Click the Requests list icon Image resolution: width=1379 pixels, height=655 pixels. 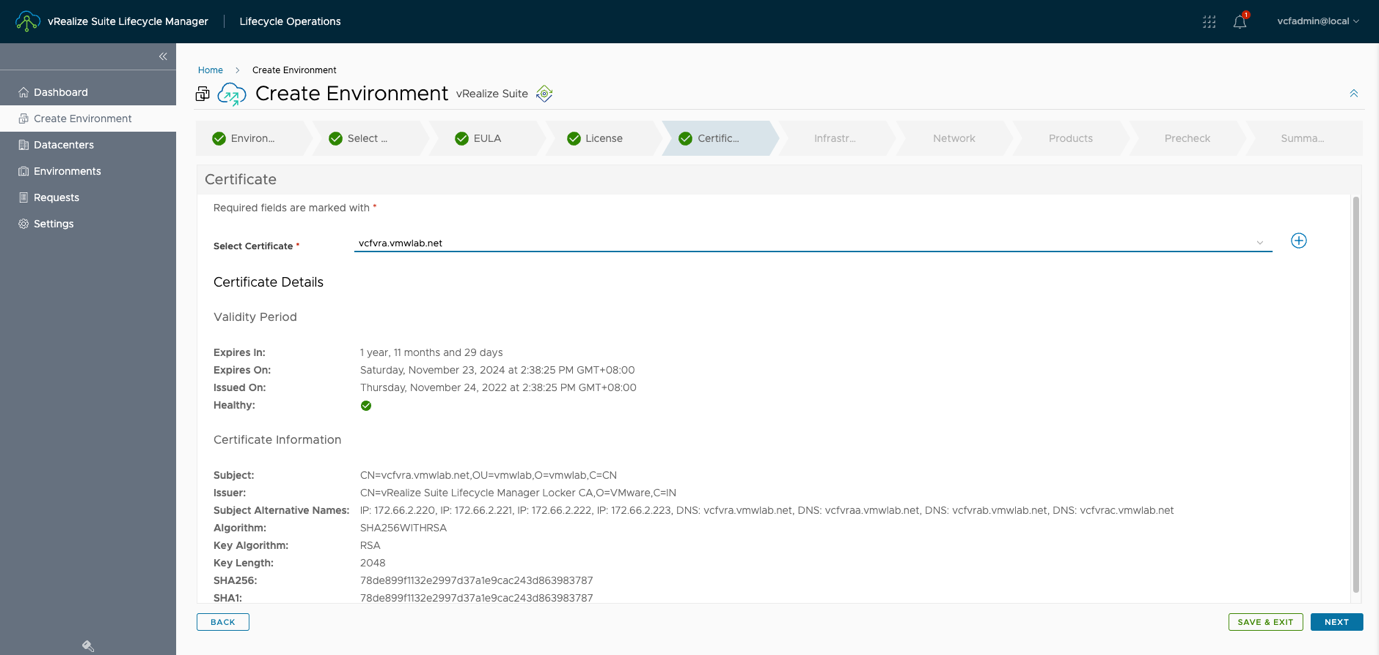click(23, 197)
